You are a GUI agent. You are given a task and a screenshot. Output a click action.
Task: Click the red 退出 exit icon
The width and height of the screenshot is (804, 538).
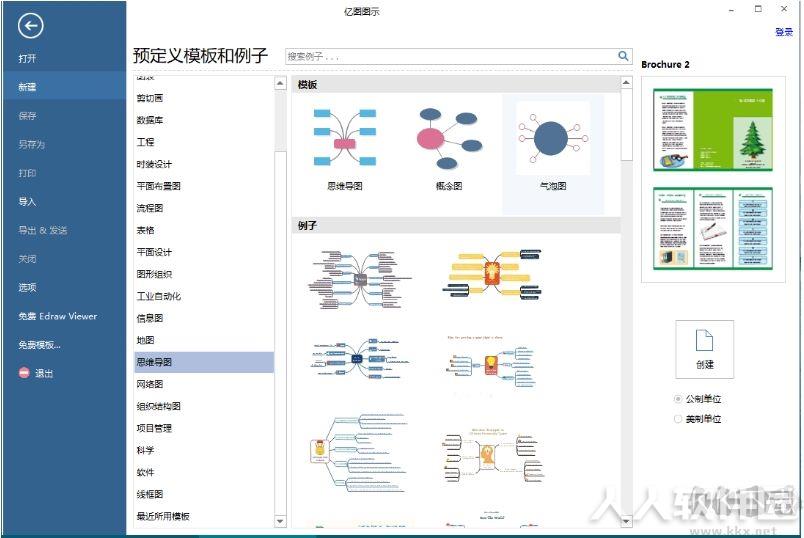(x=24, y=373)
